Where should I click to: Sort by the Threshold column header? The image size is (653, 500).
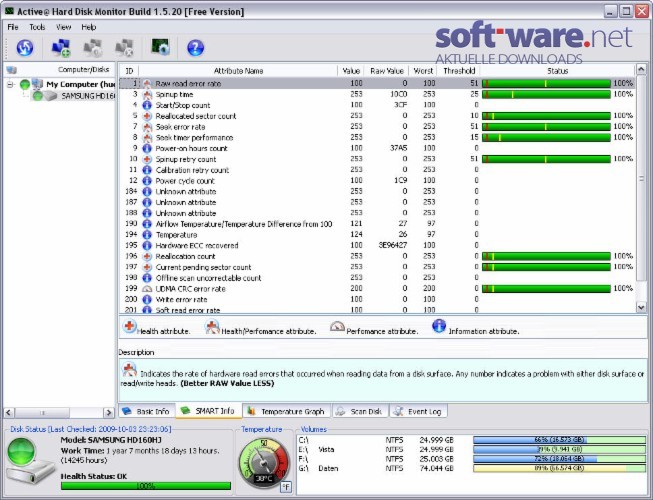(459, 71)
